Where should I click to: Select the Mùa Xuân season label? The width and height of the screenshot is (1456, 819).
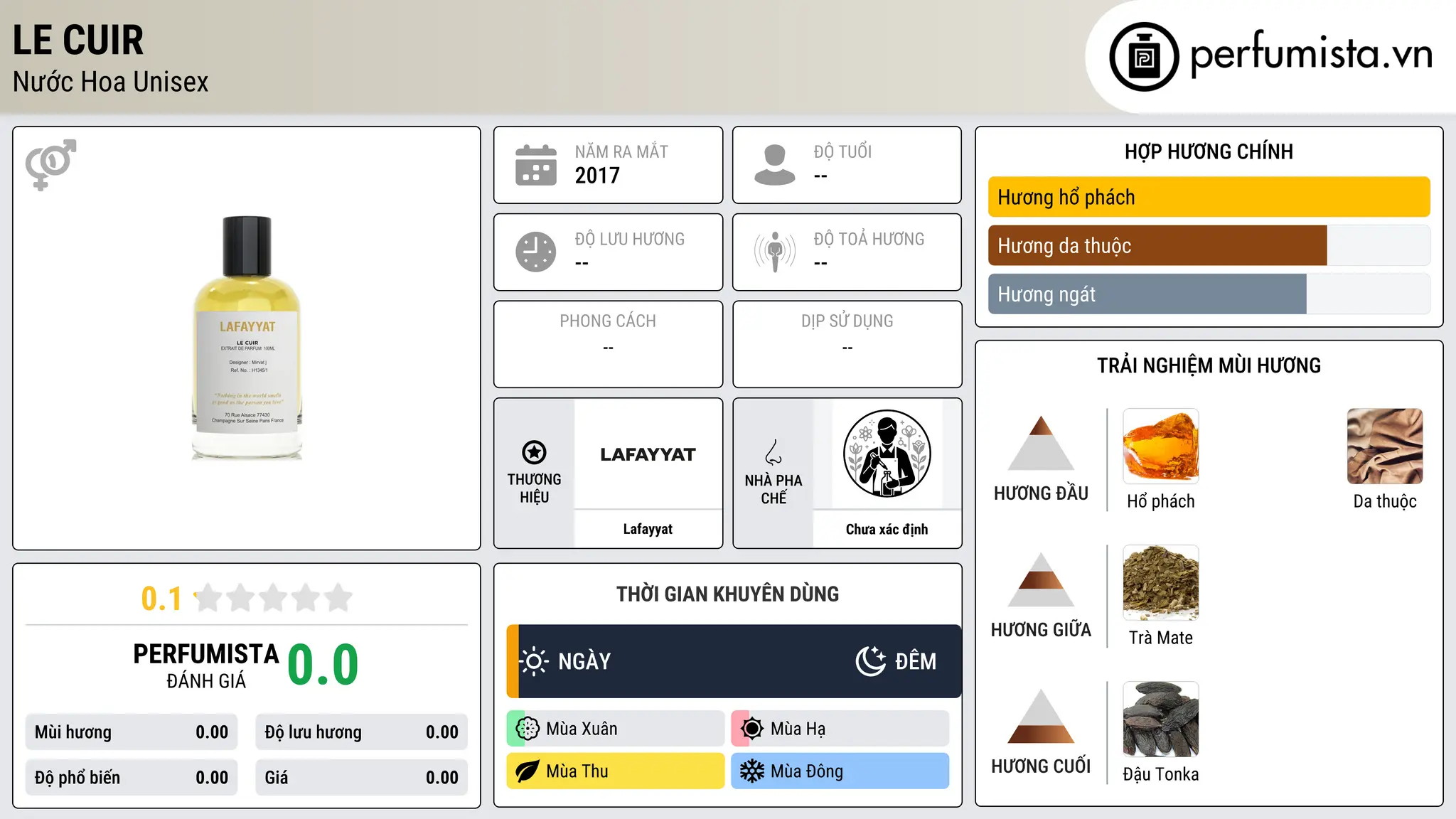[x=582, y=729]
